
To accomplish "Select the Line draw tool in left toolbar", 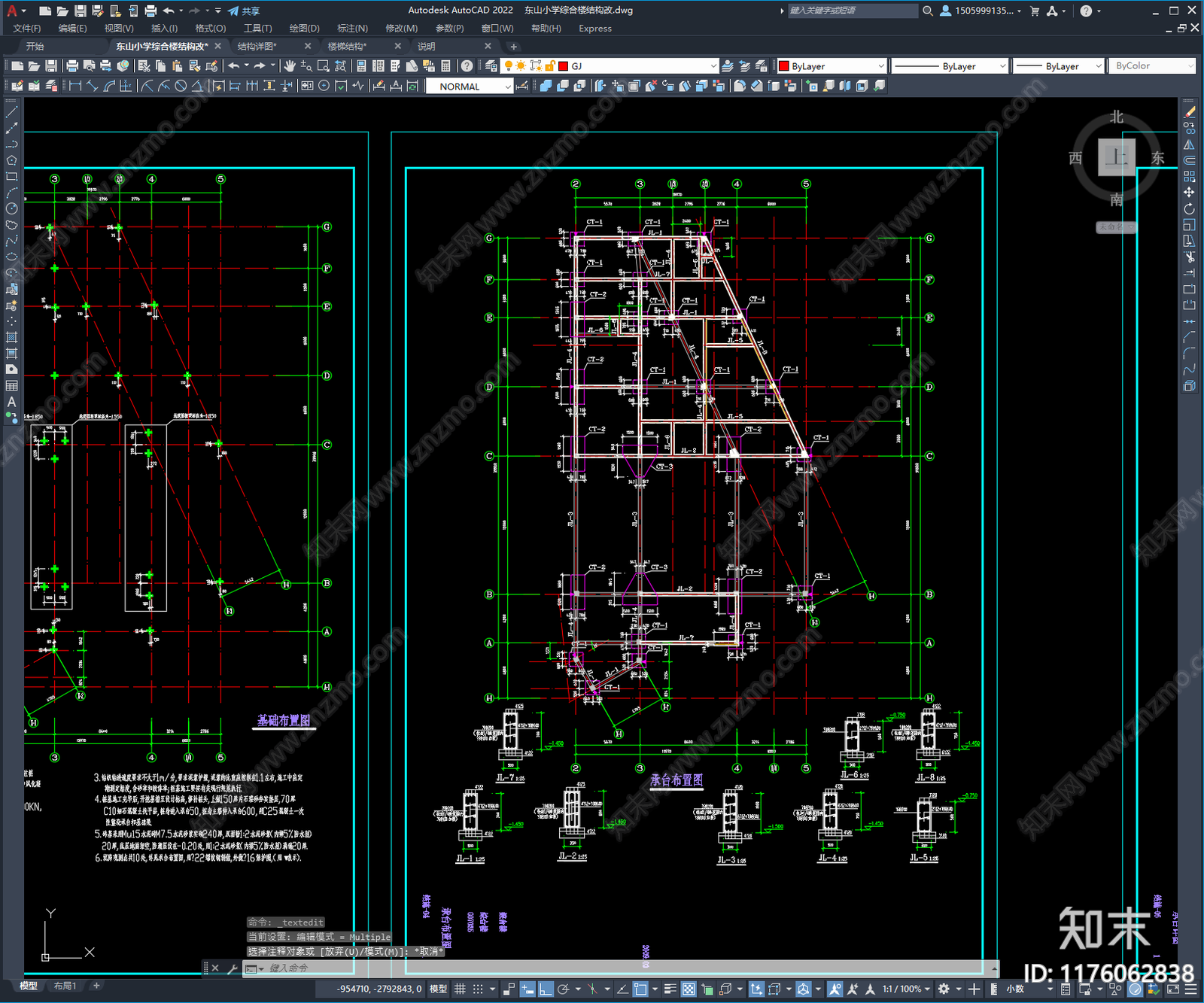I will (x=11, y=111).
